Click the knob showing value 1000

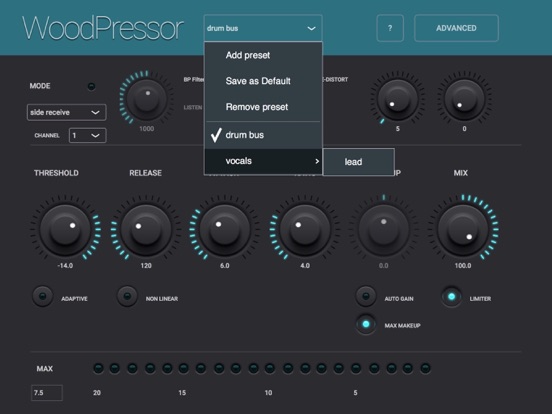[146, 100]
